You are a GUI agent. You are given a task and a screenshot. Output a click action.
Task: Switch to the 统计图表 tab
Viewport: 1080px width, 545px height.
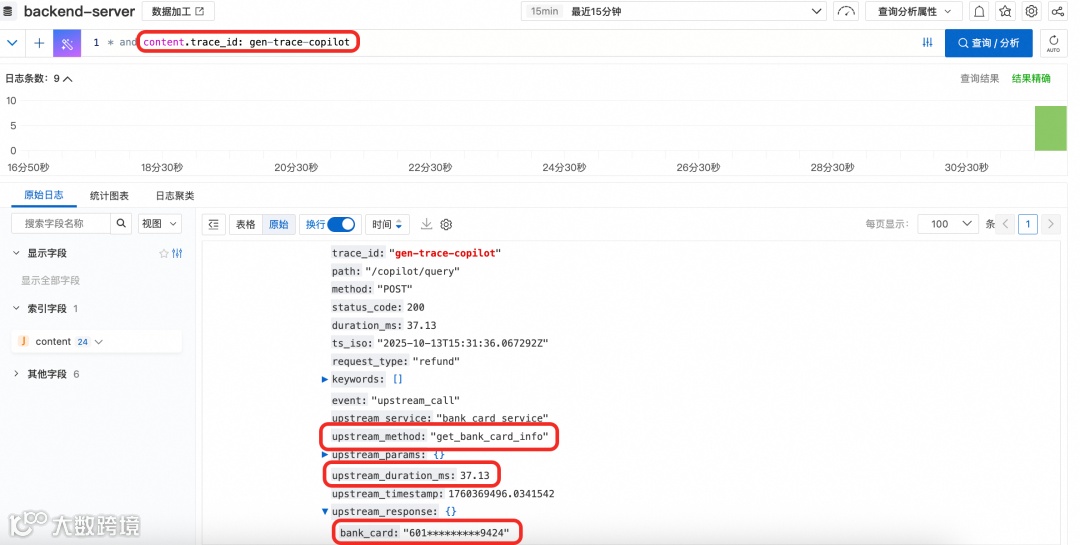pos(109,196)
